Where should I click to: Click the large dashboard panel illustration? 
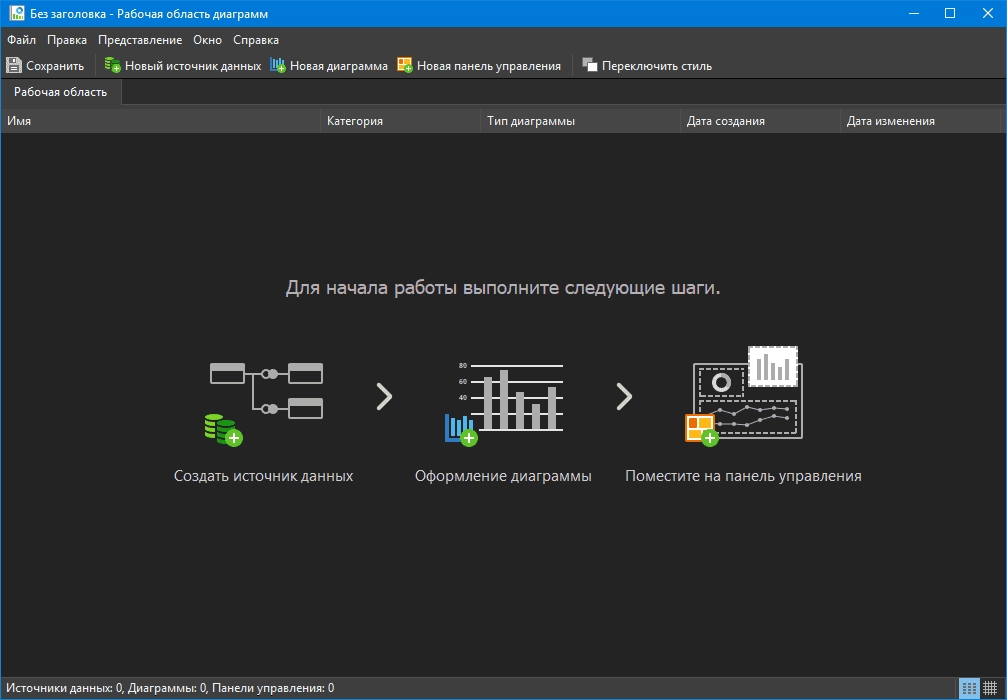(x=744, y=396)
